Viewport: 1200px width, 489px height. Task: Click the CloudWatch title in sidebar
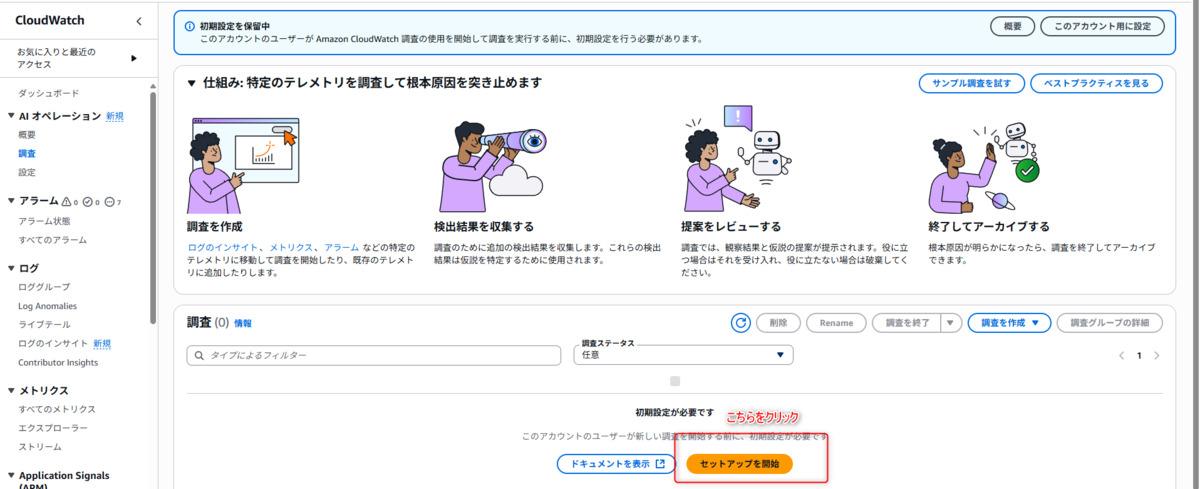pos(48,21)
